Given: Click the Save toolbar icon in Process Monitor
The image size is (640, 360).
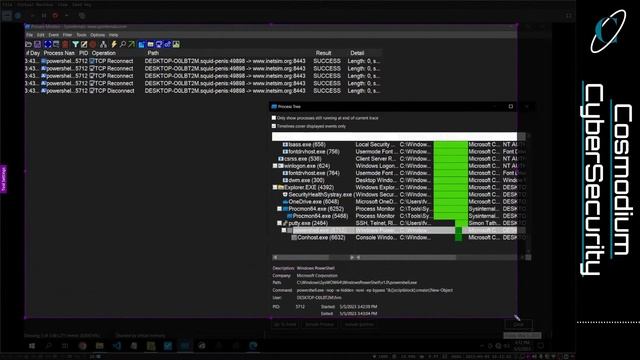Looking at the screenshot, I should [38, 44].
